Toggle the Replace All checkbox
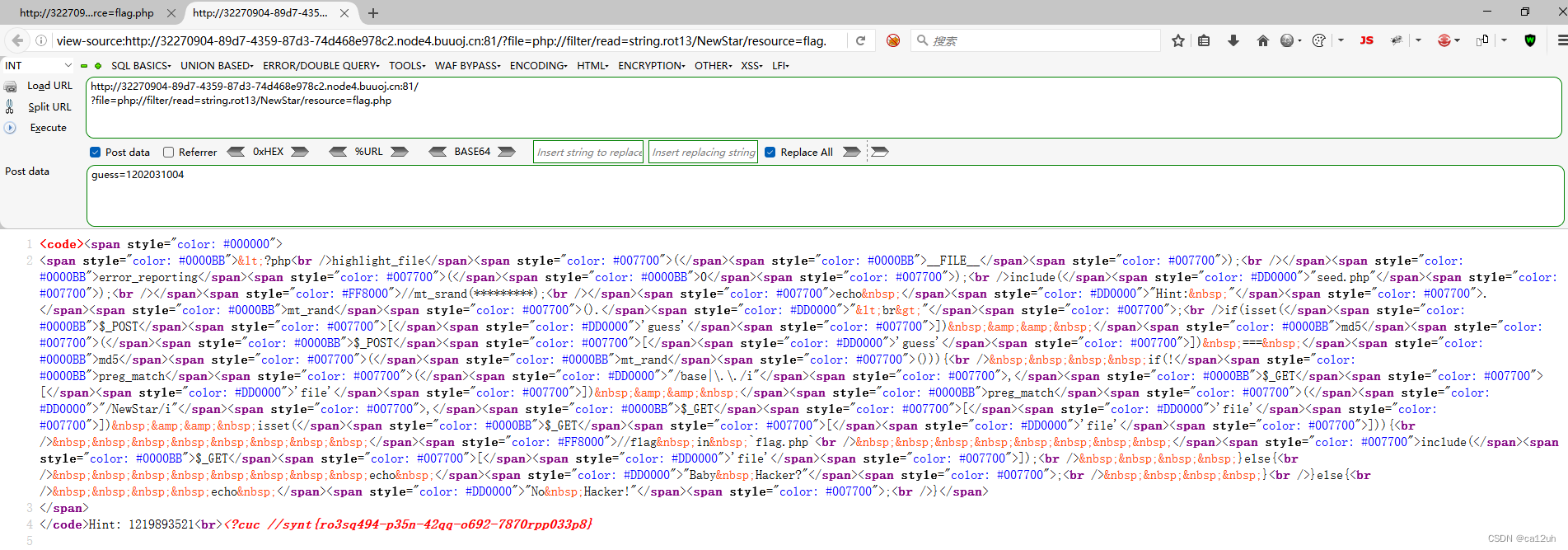1568x550 pixels. tap(770, 152)
